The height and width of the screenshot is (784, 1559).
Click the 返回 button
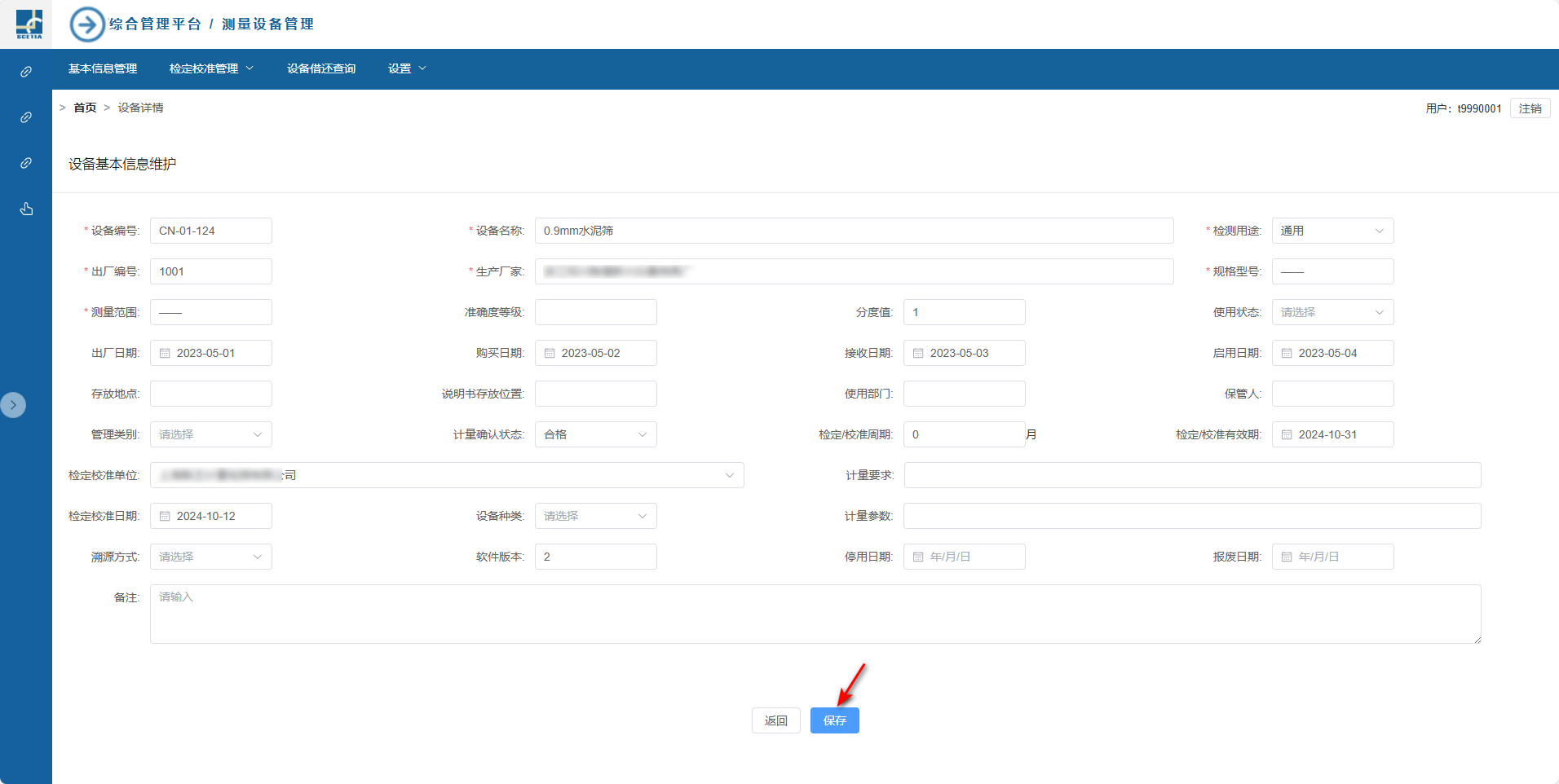pyautogui.click(x=775, y=720)
